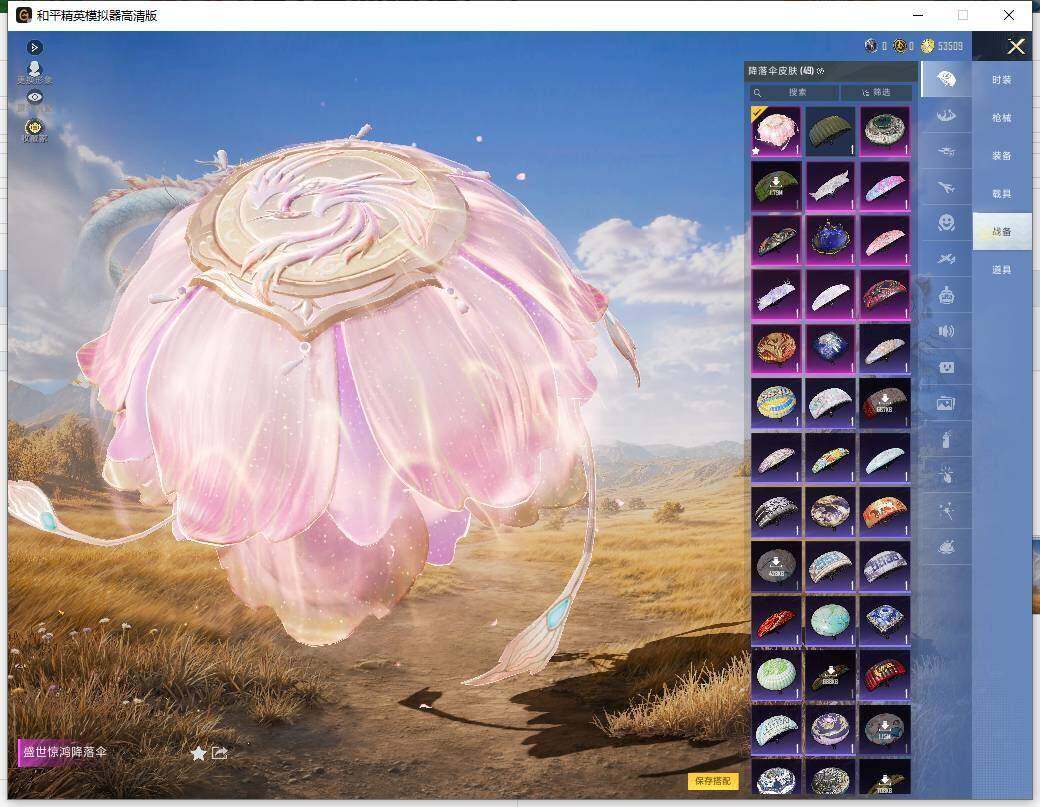This screenshot has width=1040, height=807.
Task: Select the glider wings category icon
Action: (946, 115)
